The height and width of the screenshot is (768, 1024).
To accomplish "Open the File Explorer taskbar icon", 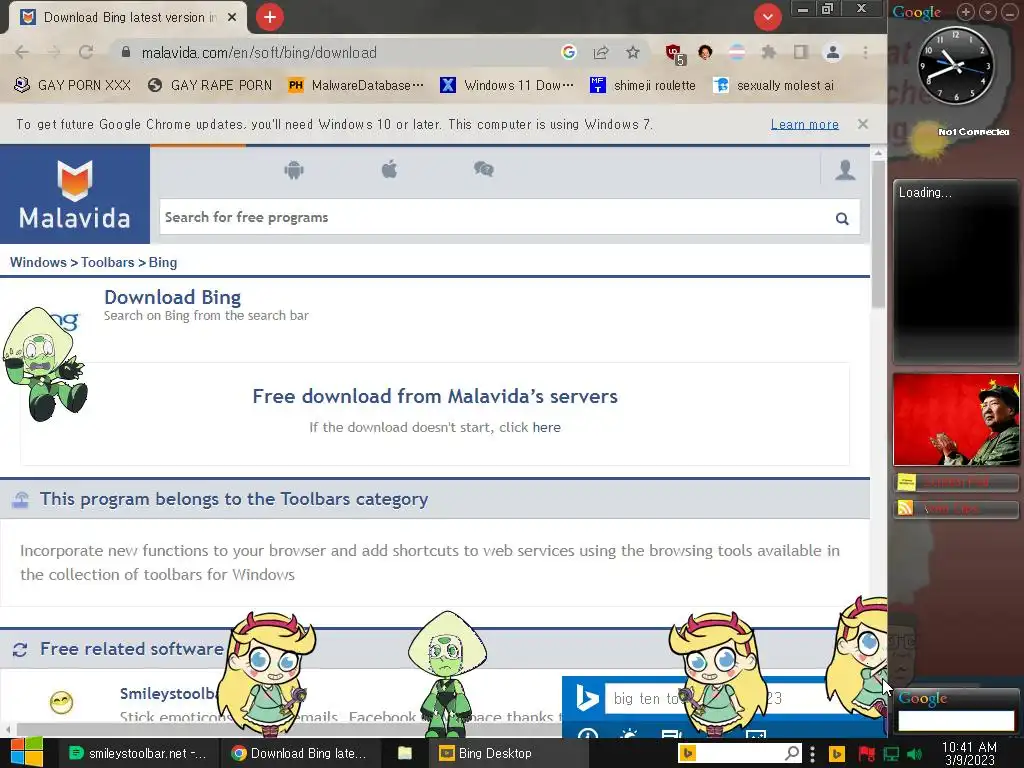I will tap(405, 753).
